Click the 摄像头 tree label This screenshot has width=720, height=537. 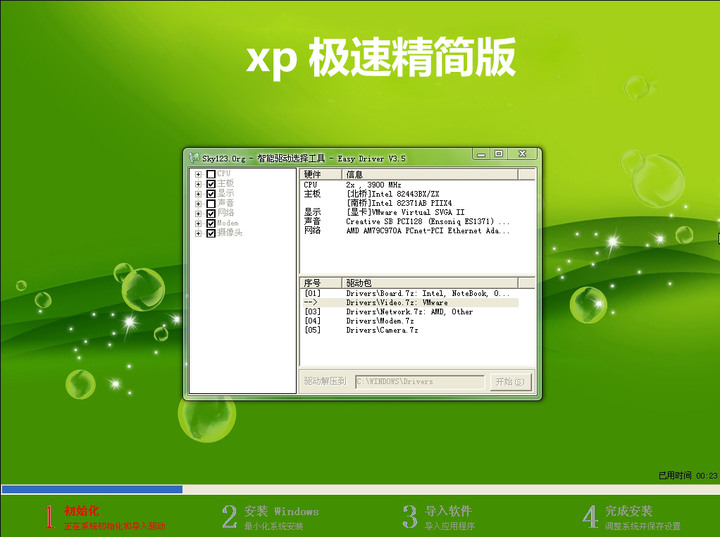point(230,233)
